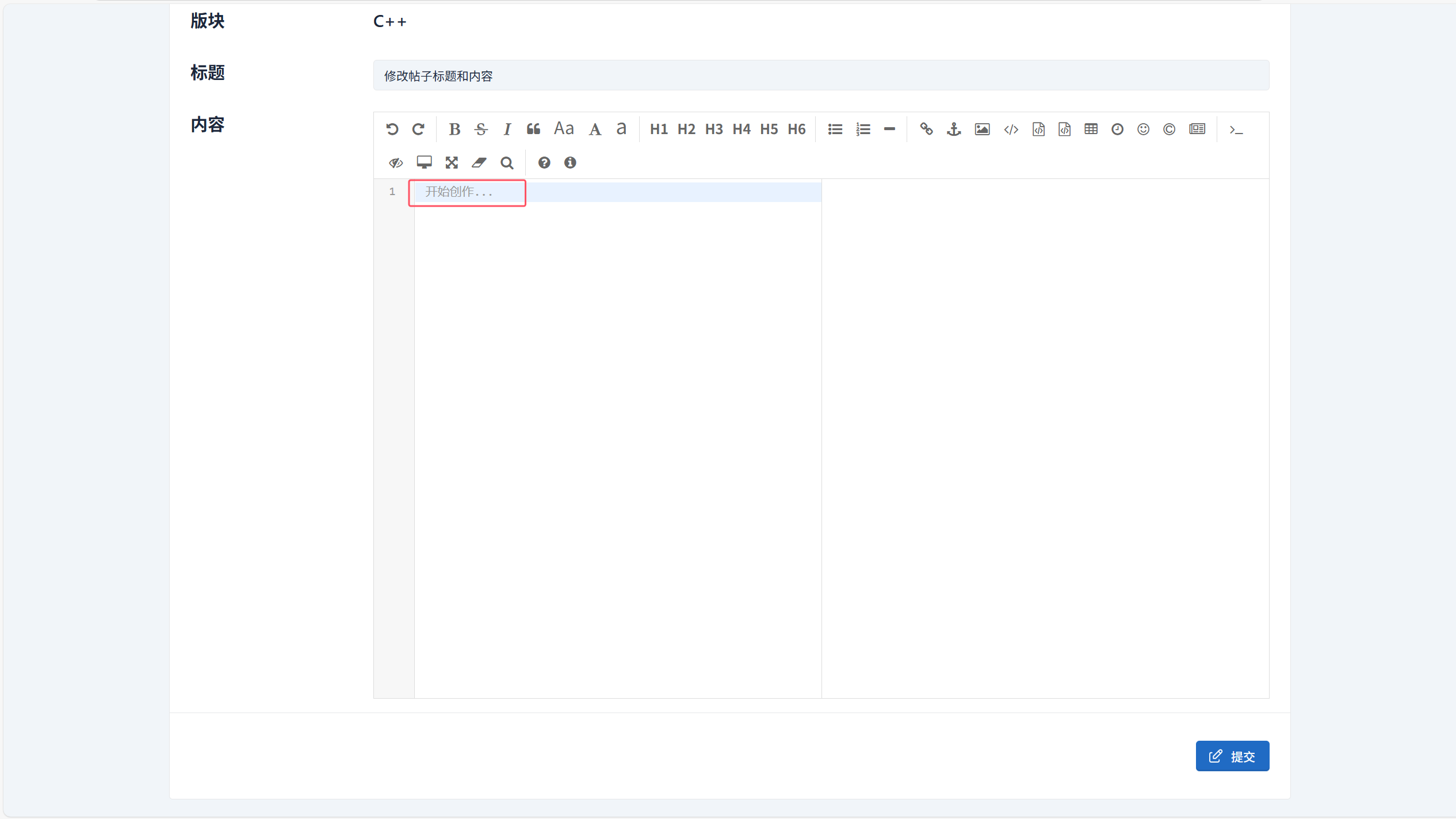Screen dimensions: 1456x819
Task: Toggle the live preview eye icon
Action: 396,163
